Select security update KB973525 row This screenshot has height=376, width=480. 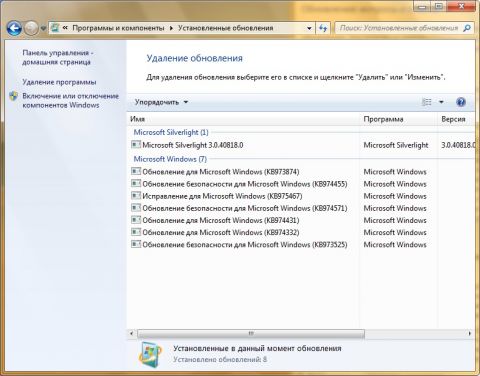245,245
